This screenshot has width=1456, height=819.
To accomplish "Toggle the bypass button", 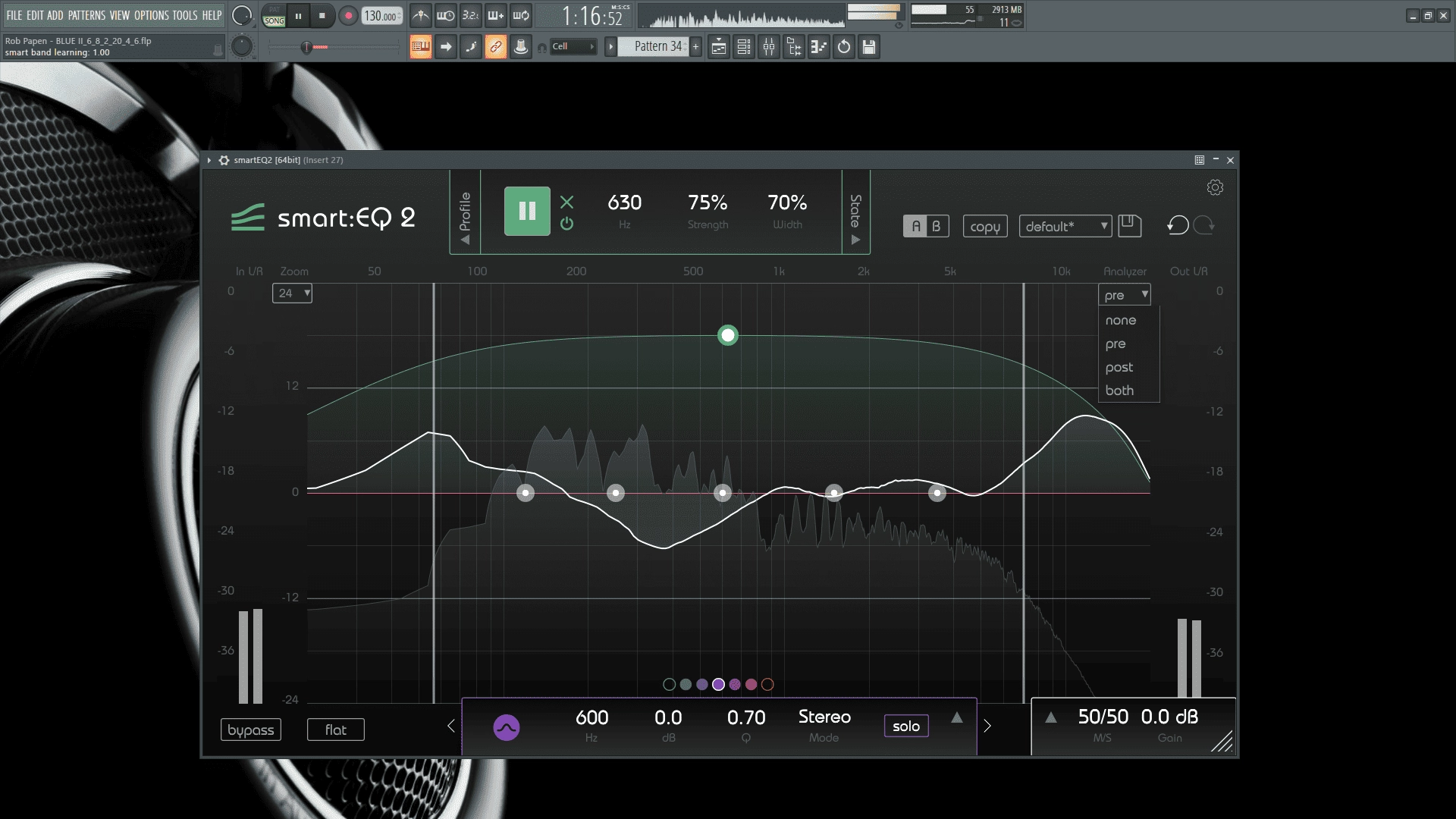I will click(250, 730).
